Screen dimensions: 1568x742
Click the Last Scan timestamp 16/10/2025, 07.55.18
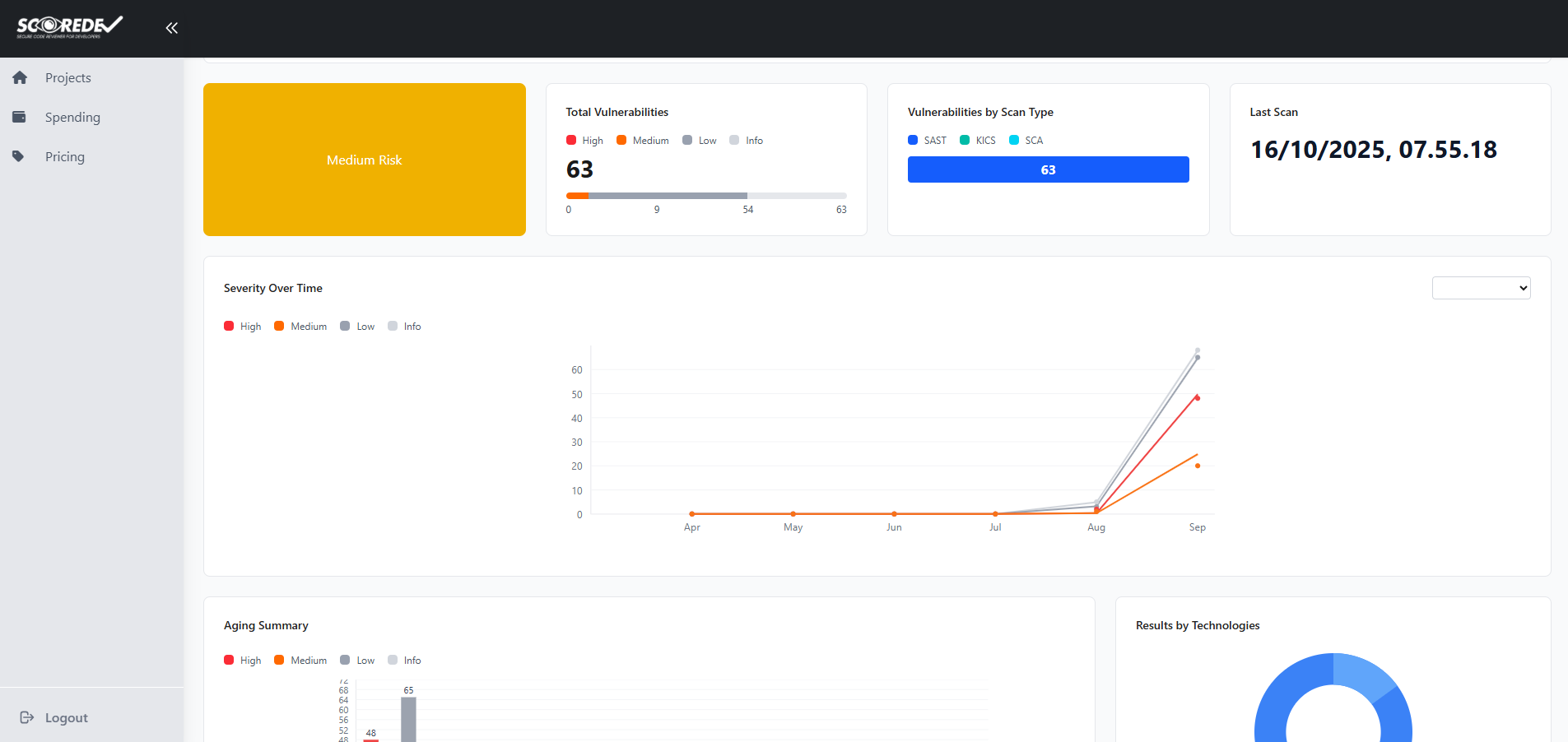pyautogui.click(x=1374, y=150)
